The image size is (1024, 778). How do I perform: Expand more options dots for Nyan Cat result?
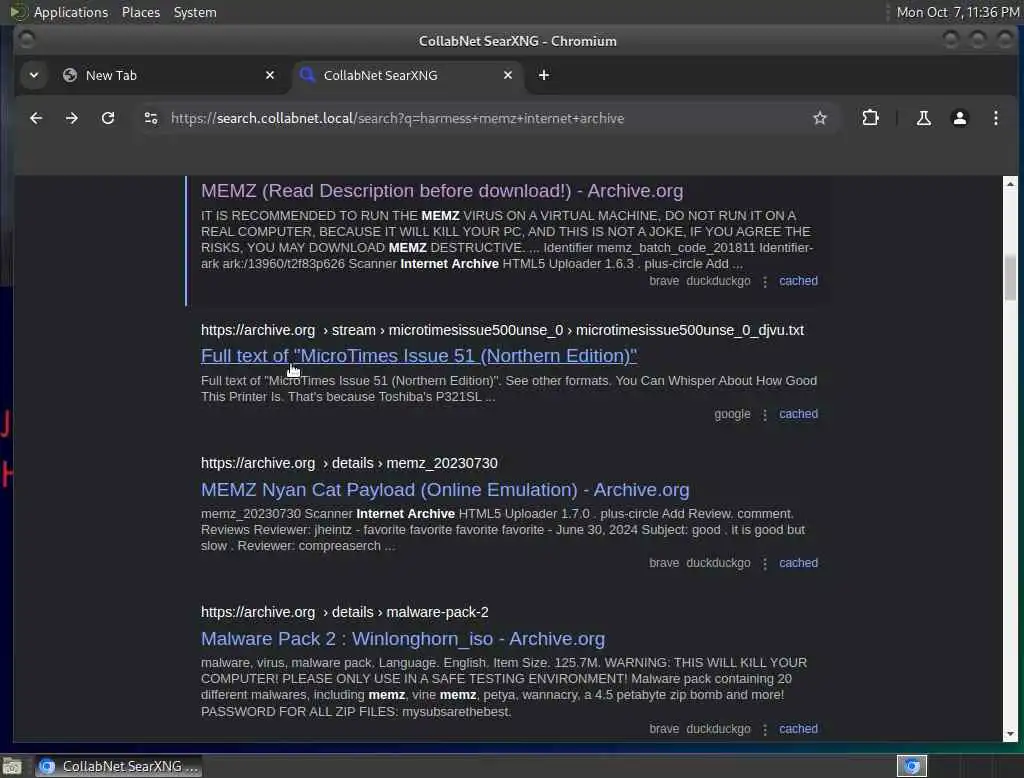click(x=765, y=564)
